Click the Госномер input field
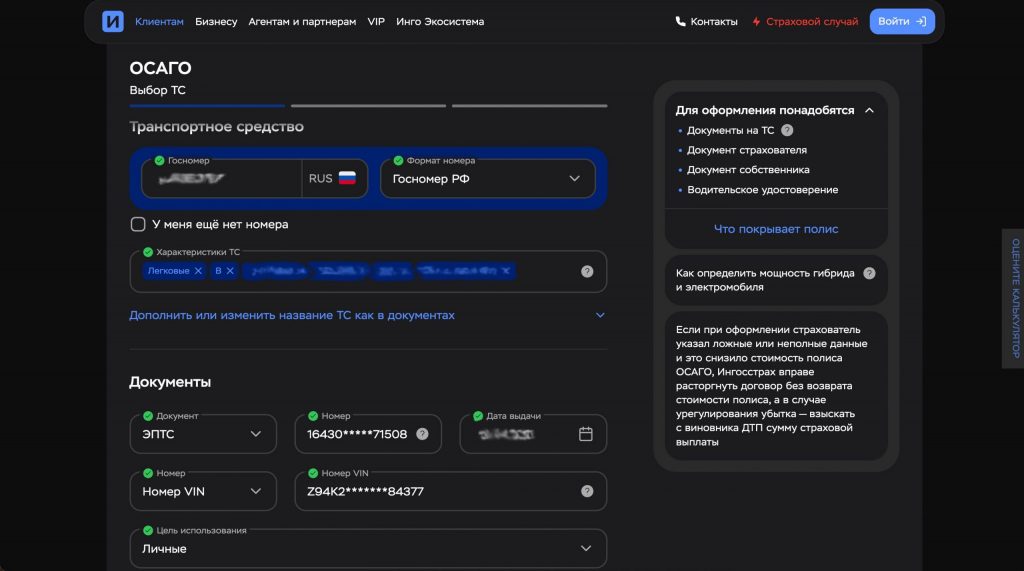The height and width of the screenshot is (571, 1024). coord(220,180)
